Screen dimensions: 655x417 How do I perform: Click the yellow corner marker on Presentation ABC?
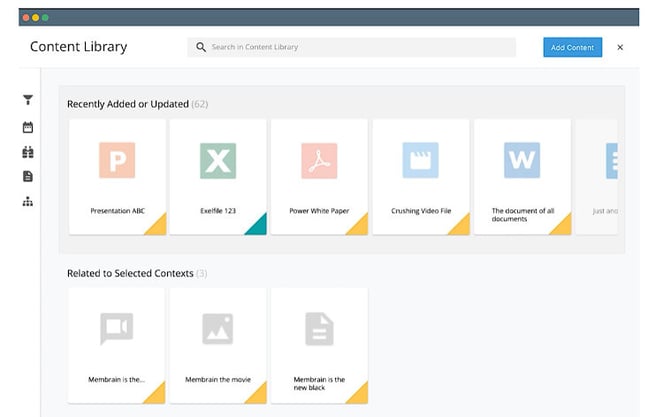(x=157, y=226)
